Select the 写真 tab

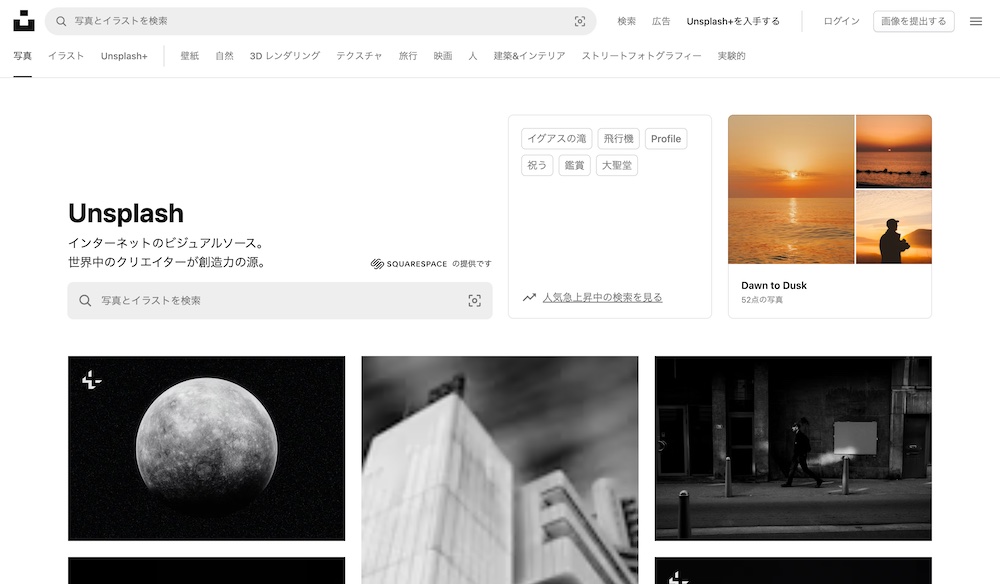(x=22, y=55)
